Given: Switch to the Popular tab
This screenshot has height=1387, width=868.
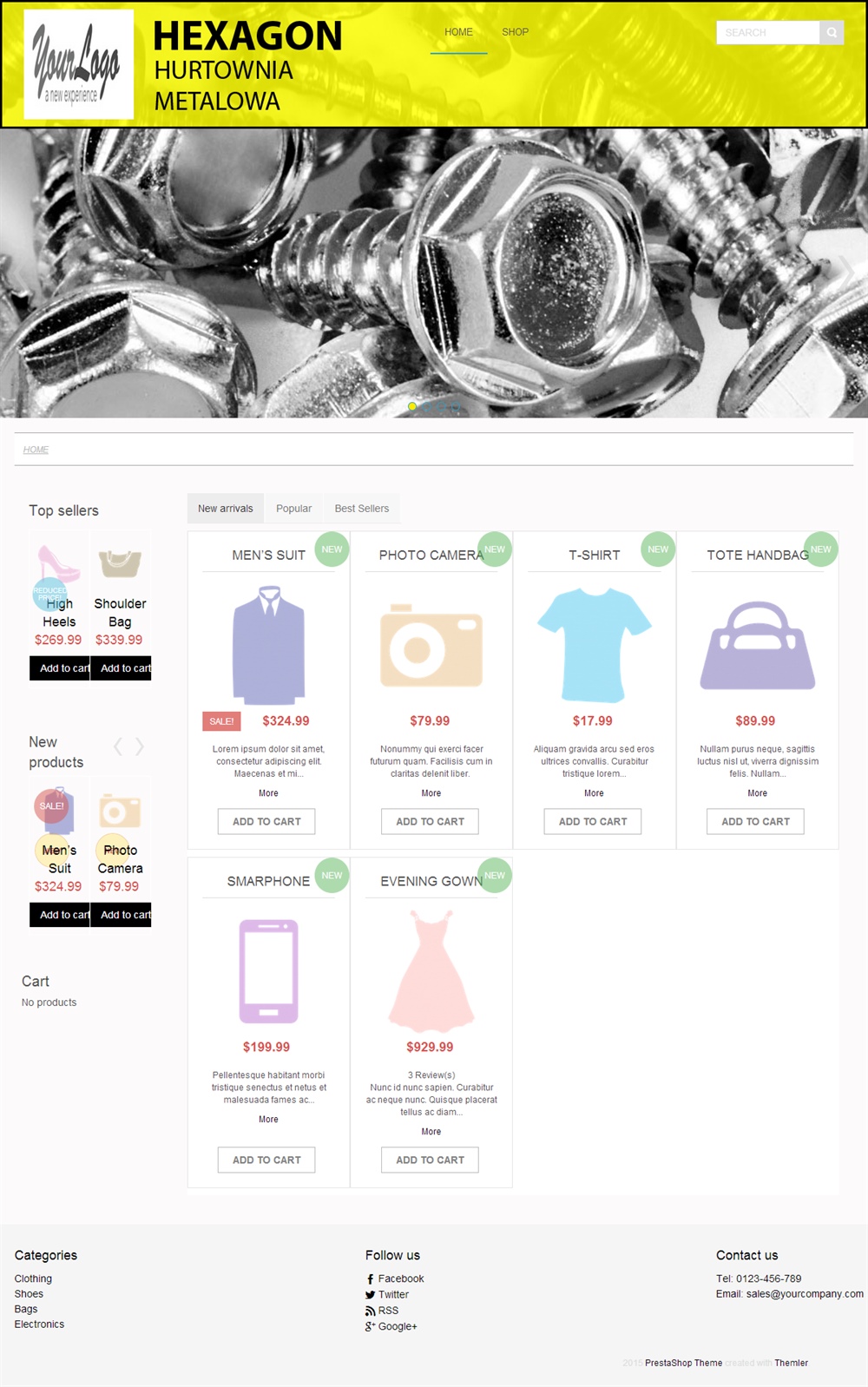Looking at the screenshot, I should point(293,509).
